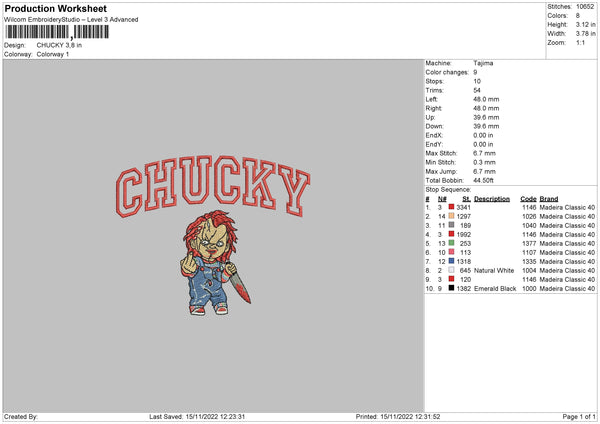Click the Stop Sequence heading

(x=448, y=189)
